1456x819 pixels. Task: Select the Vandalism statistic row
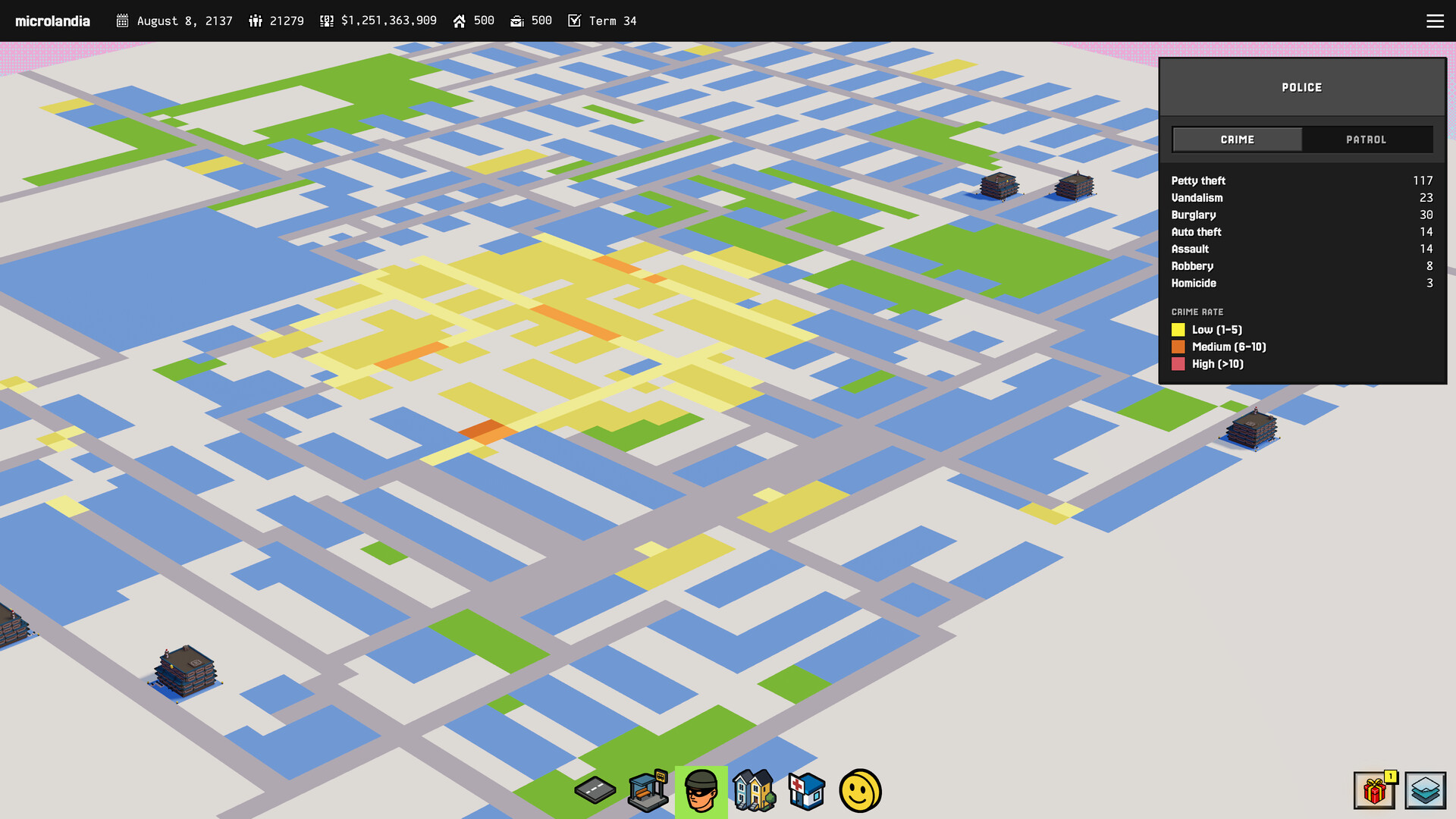pyautogui.click(x=1302, y=198)
